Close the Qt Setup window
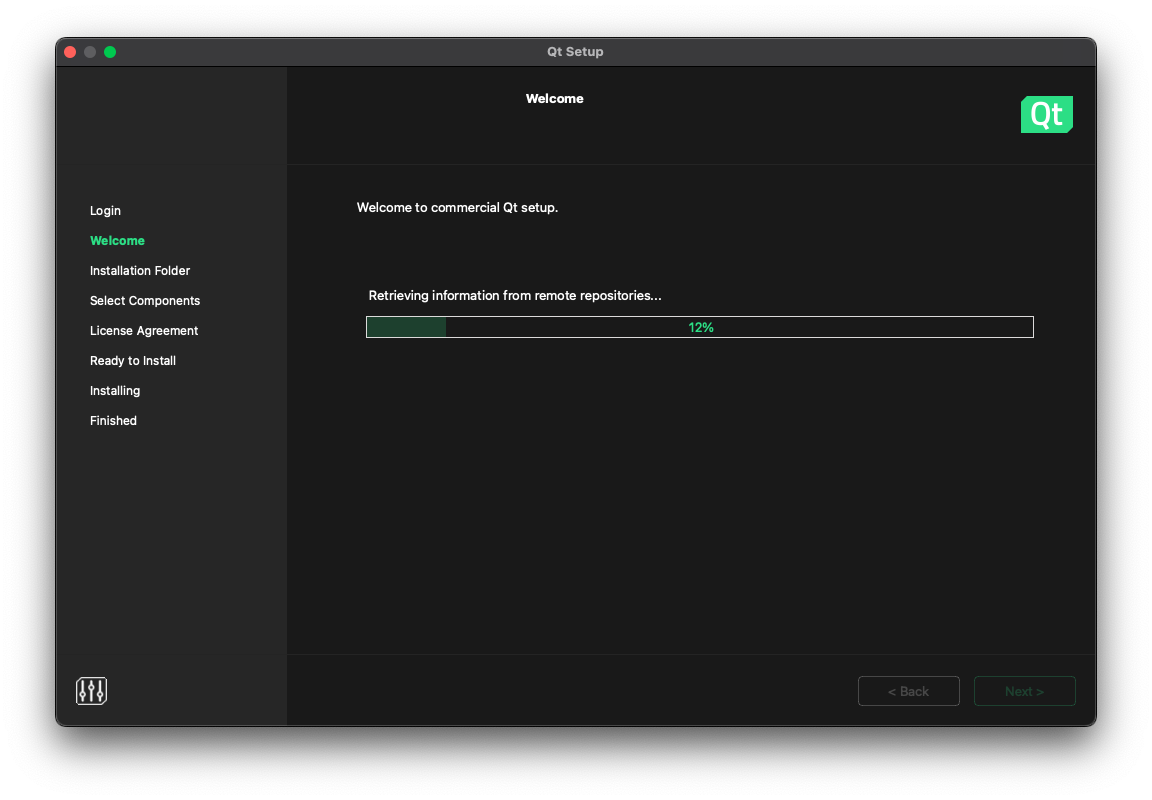1152x800 pixels. pos(70,52)
